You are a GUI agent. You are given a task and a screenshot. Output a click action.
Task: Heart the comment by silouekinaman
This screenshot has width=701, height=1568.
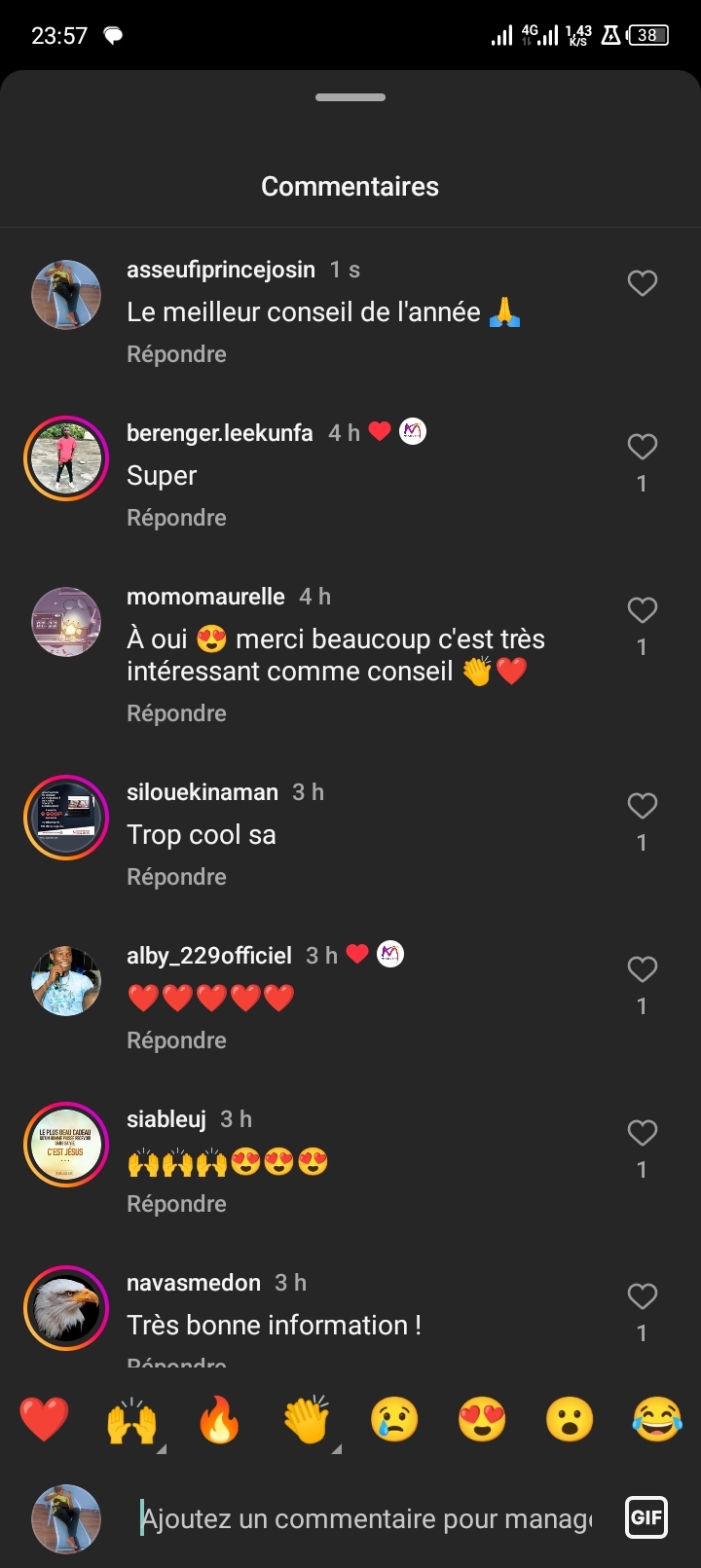tap(642, 806)
